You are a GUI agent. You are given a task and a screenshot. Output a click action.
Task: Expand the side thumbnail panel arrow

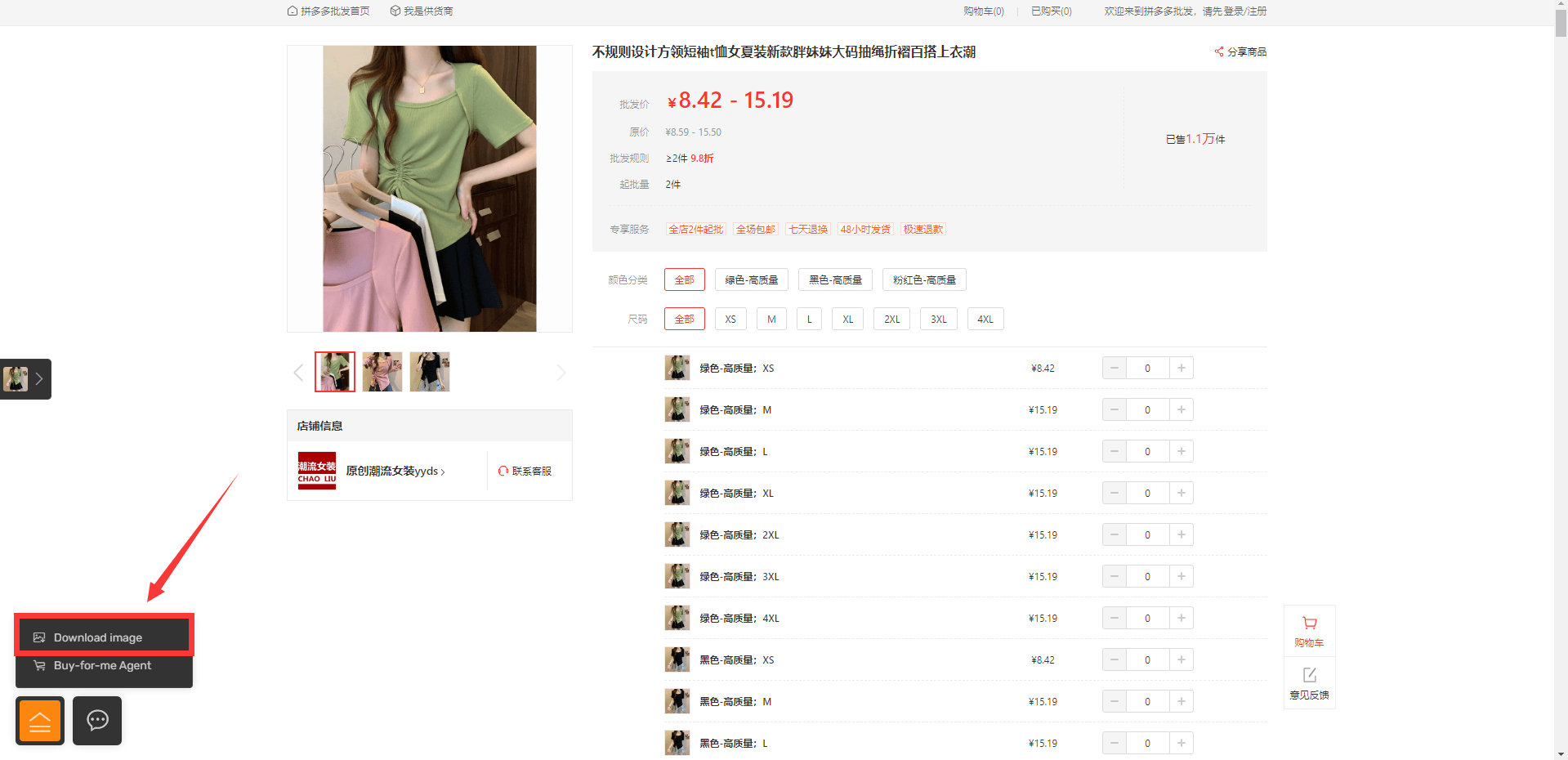(x=38, y=379)
